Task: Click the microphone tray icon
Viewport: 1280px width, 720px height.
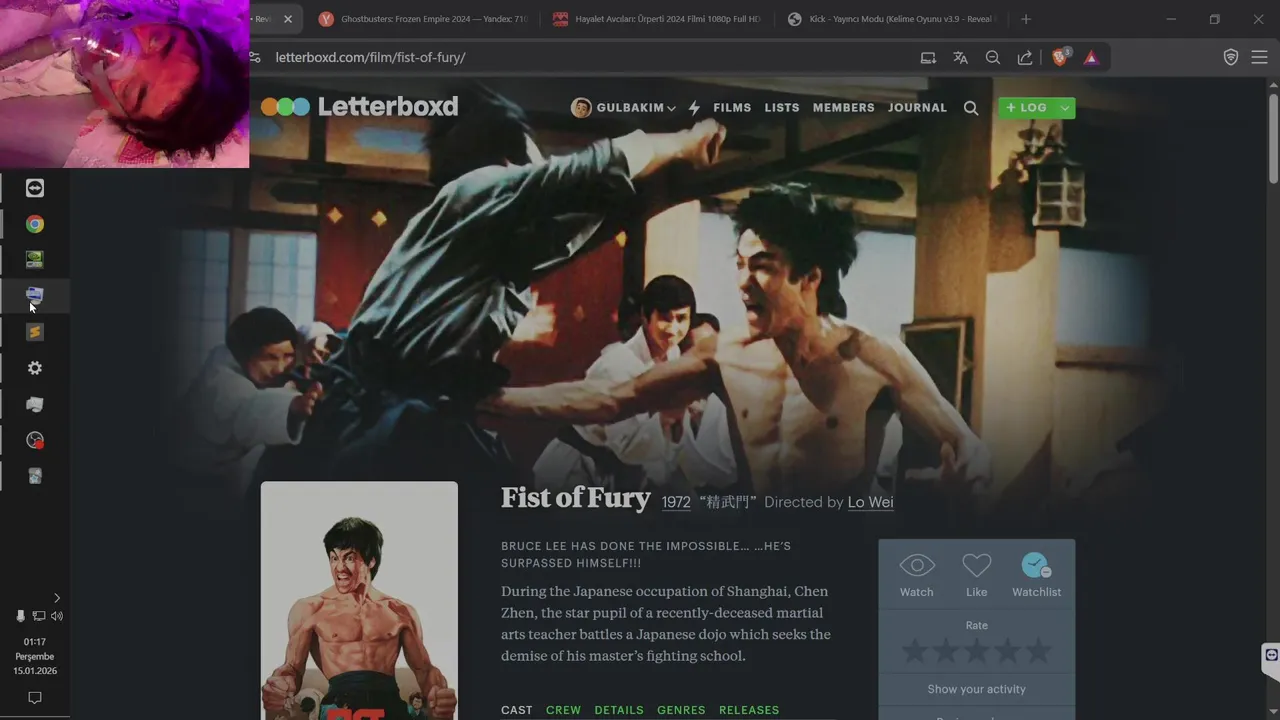Action: point(20,616)
